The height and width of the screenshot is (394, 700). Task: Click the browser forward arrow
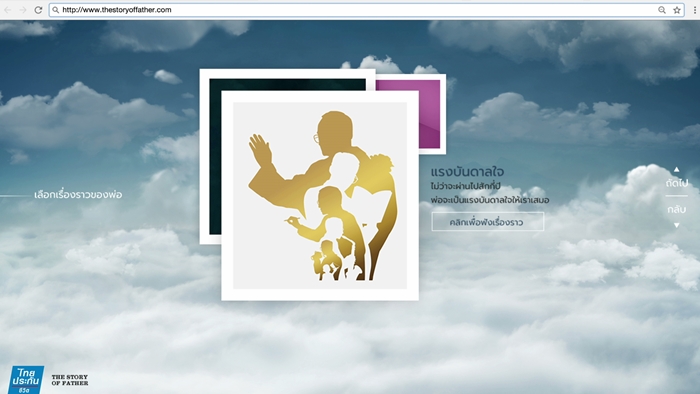tap(23, 10)
